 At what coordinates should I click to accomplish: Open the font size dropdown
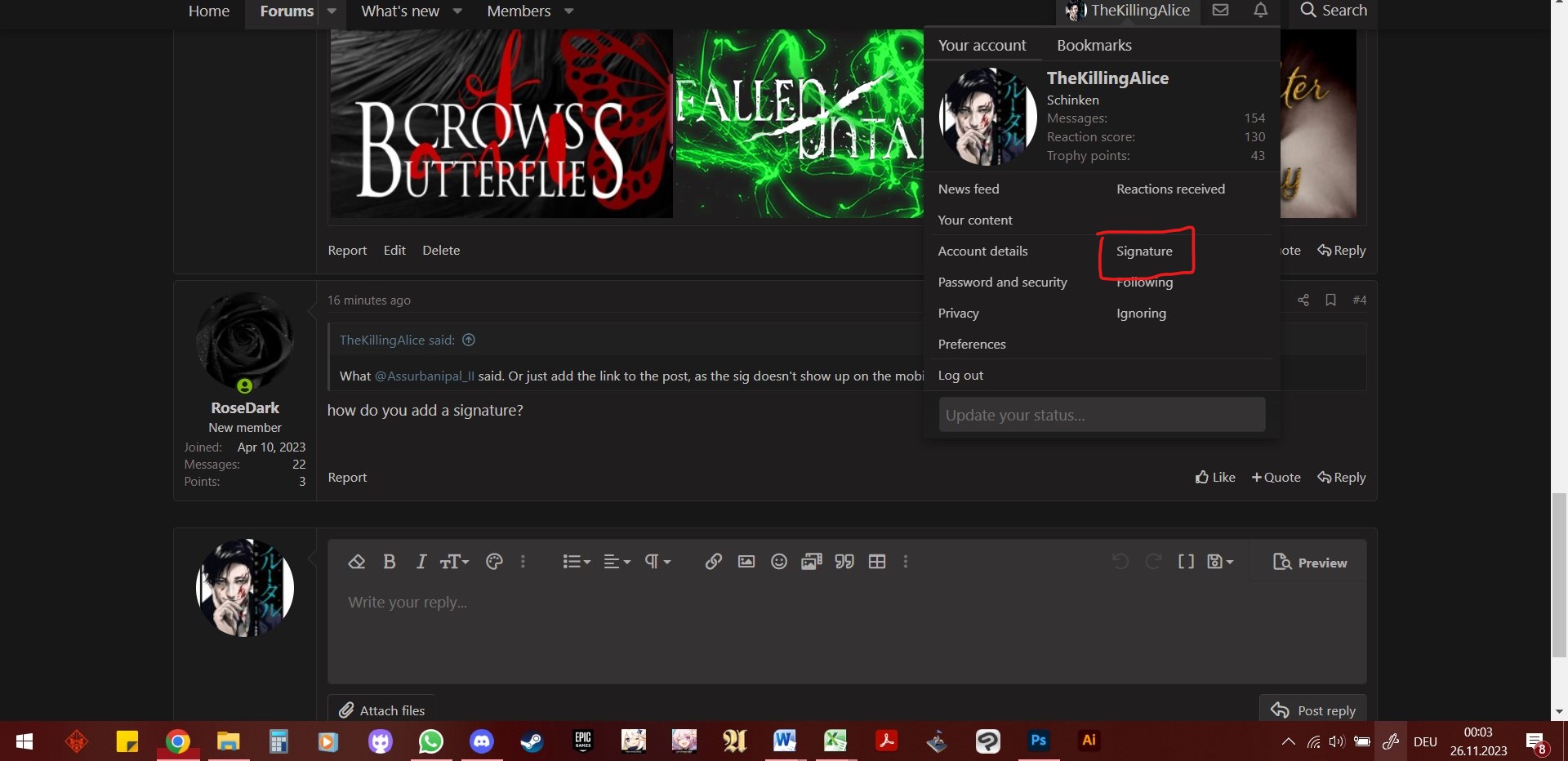(x=455, y=562)
